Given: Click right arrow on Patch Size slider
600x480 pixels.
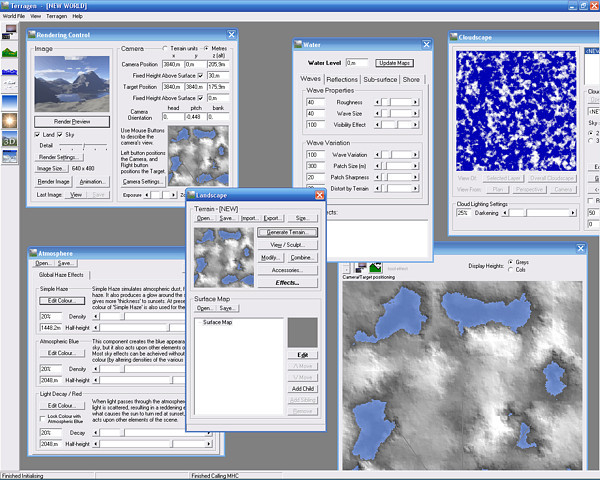Looking at the screenshot, I should click(415, 166).
